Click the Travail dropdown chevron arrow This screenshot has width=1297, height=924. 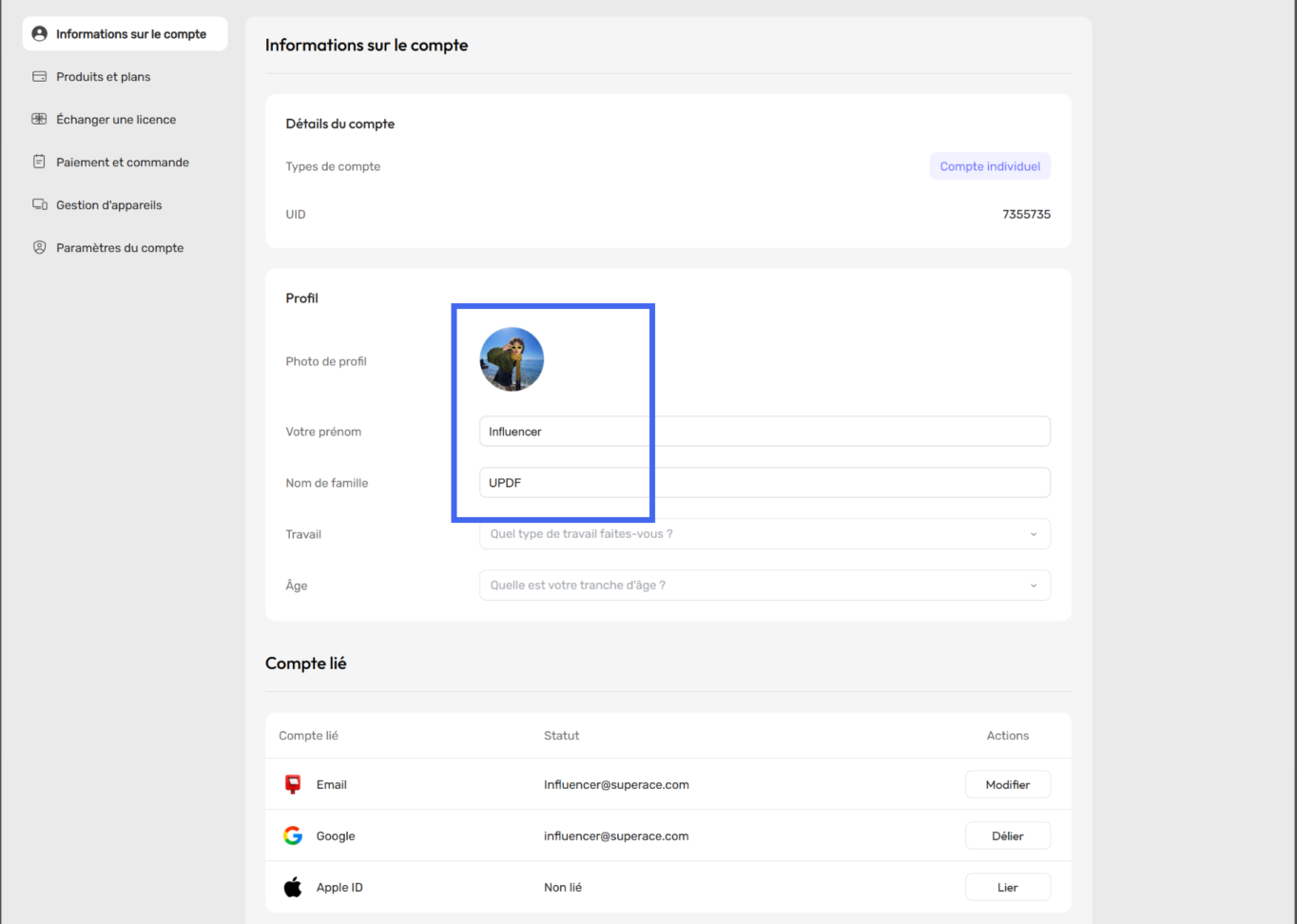1034,534
